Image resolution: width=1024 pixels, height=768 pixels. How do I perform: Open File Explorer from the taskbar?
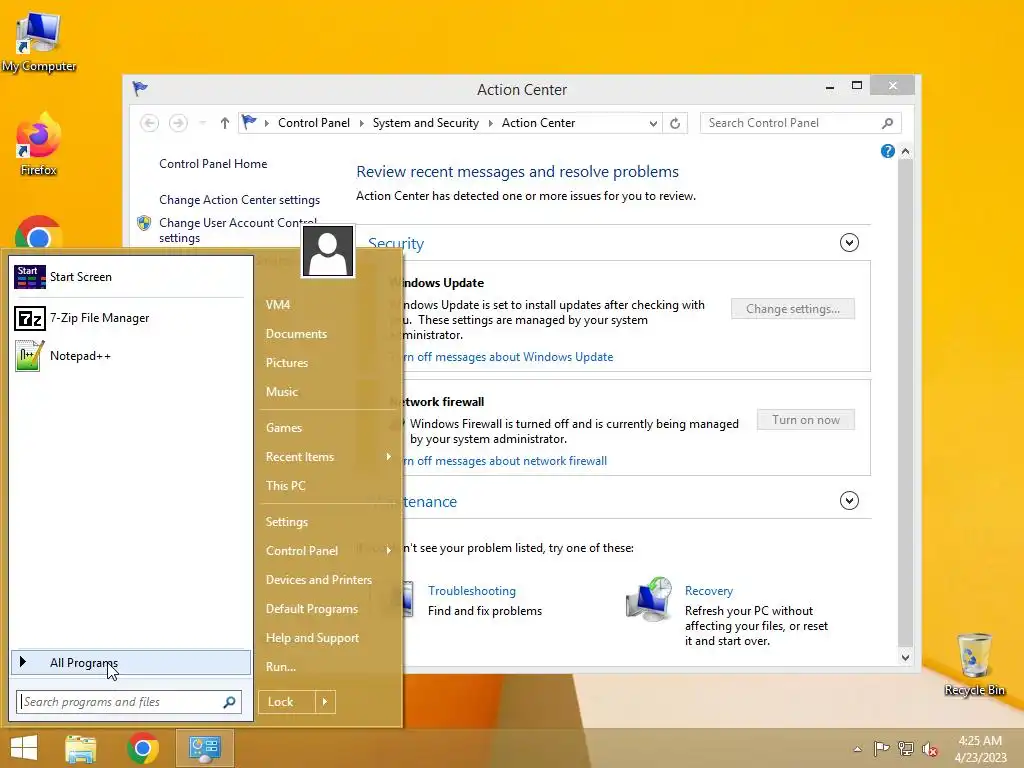81,748
